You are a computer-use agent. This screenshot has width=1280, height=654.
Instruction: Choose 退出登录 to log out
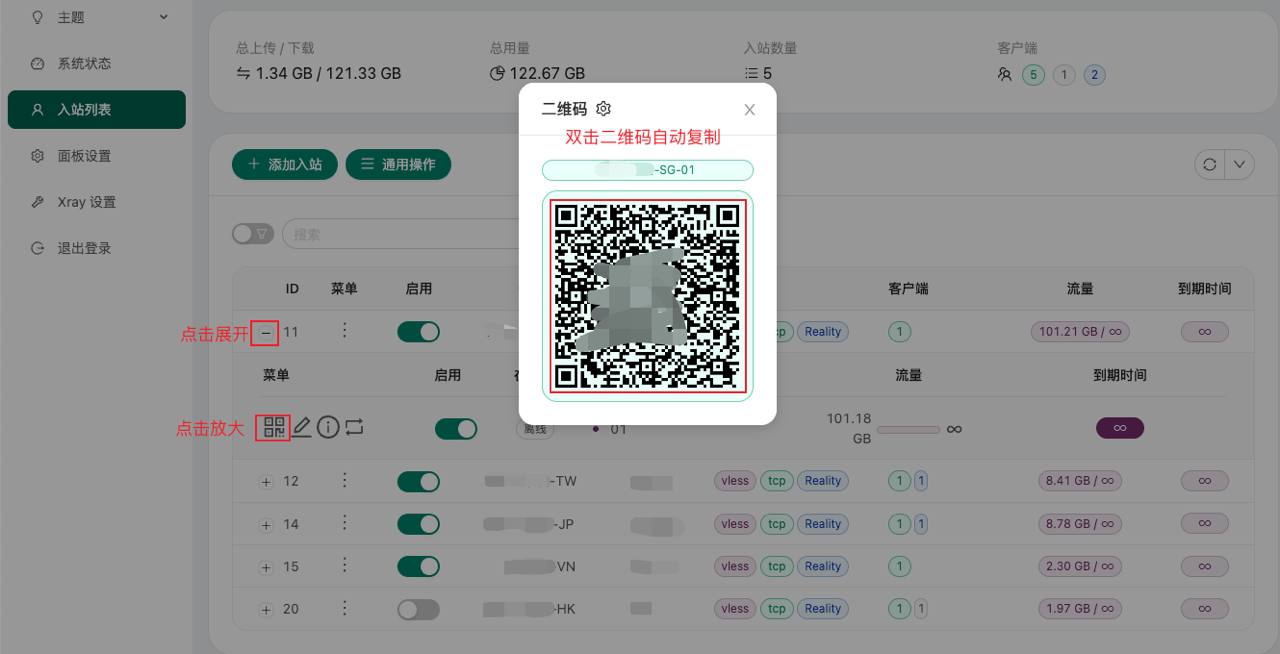97,248
